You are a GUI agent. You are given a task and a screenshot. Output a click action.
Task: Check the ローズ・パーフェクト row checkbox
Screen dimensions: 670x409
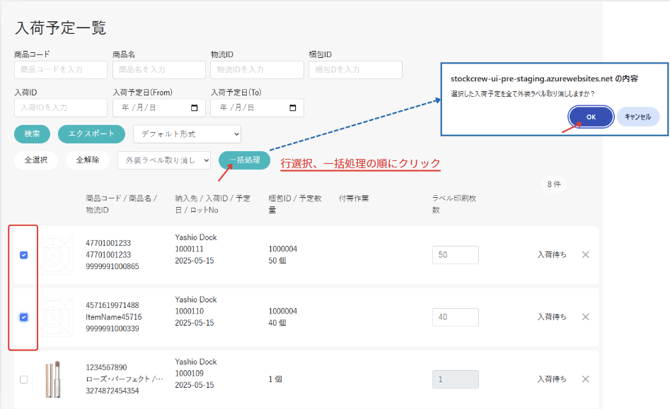pos(24,379)
